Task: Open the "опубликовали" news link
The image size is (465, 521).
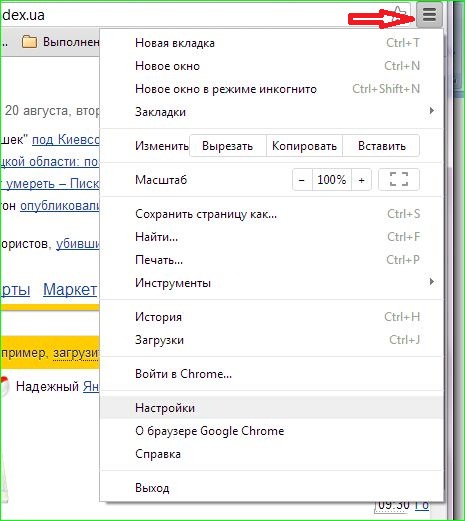Action: (x=60, y=206)
